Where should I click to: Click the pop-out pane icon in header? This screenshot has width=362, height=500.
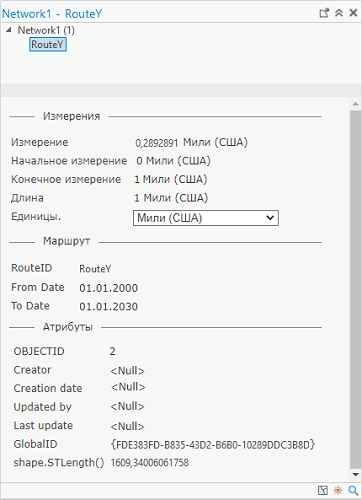[324, 13]
